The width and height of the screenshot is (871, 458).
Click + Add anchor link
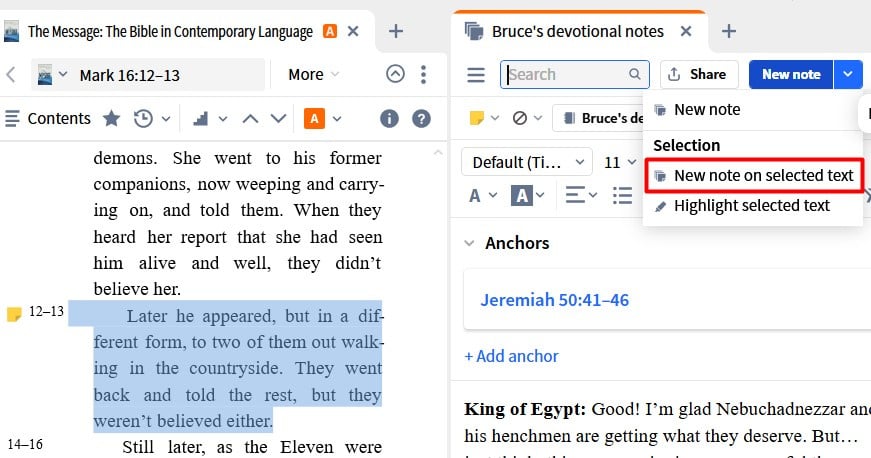[x=511, y=356]
